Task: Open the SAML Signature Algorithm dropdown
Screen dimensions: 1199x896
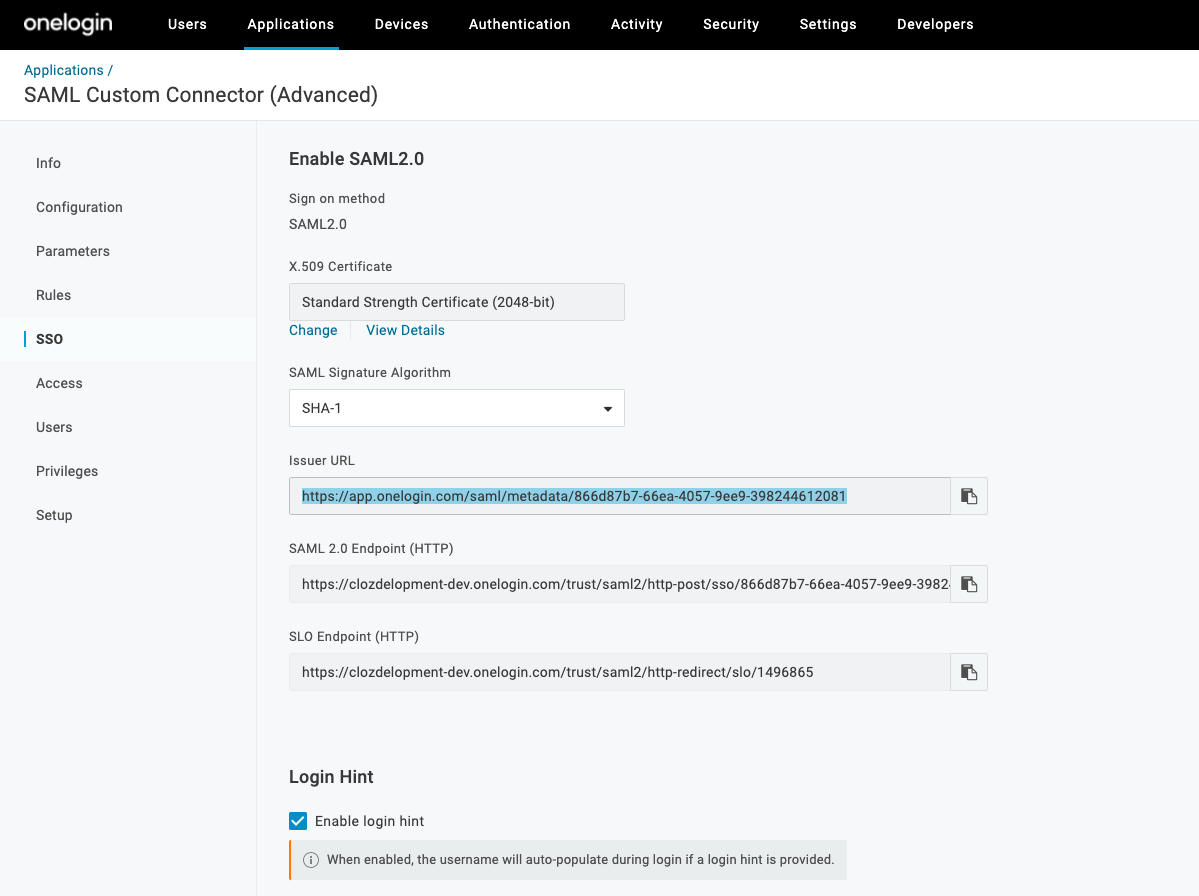Action: click(x=456, y=408)
